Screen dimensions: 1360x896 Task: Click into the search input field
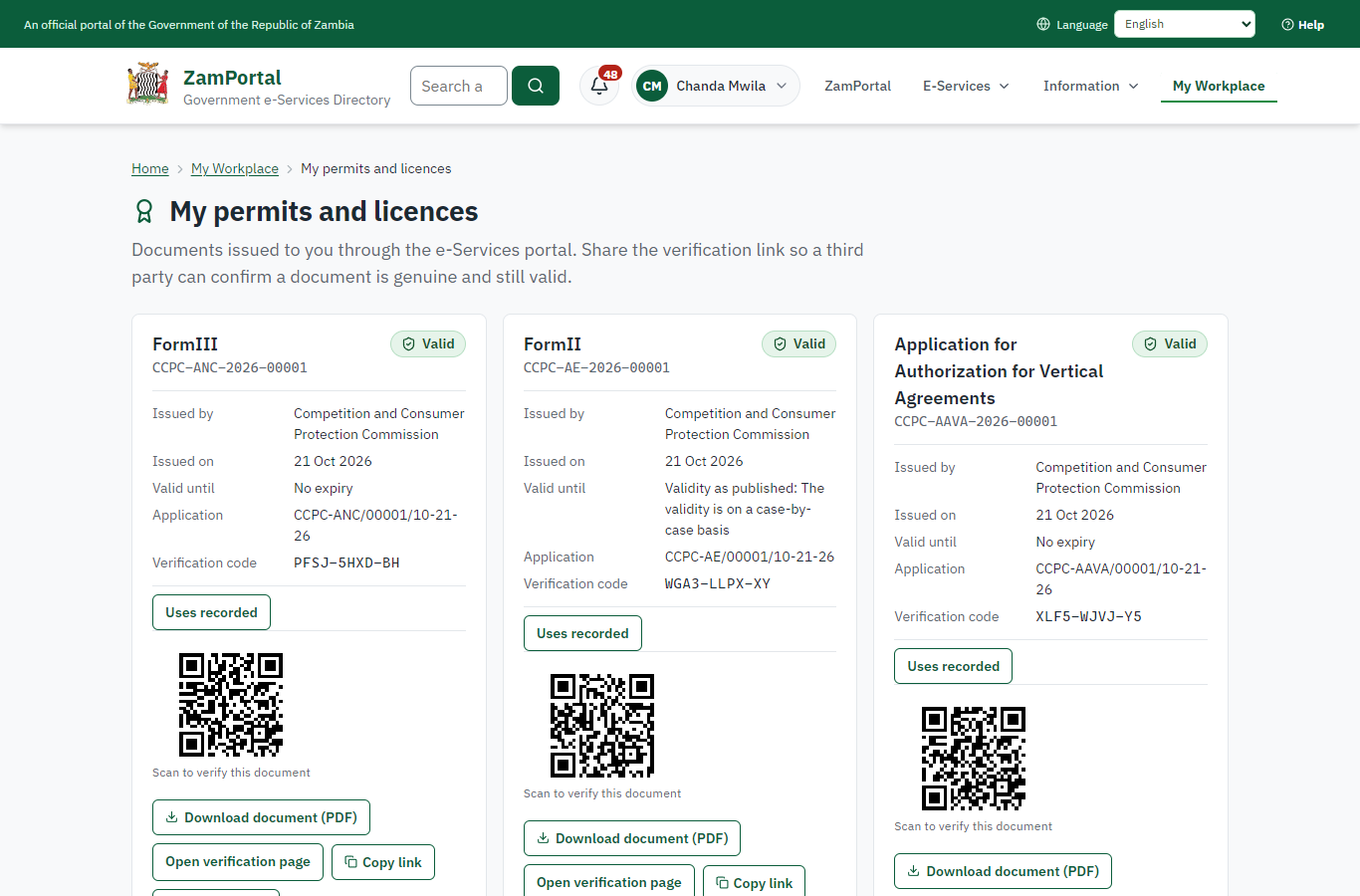click(459, 86)
